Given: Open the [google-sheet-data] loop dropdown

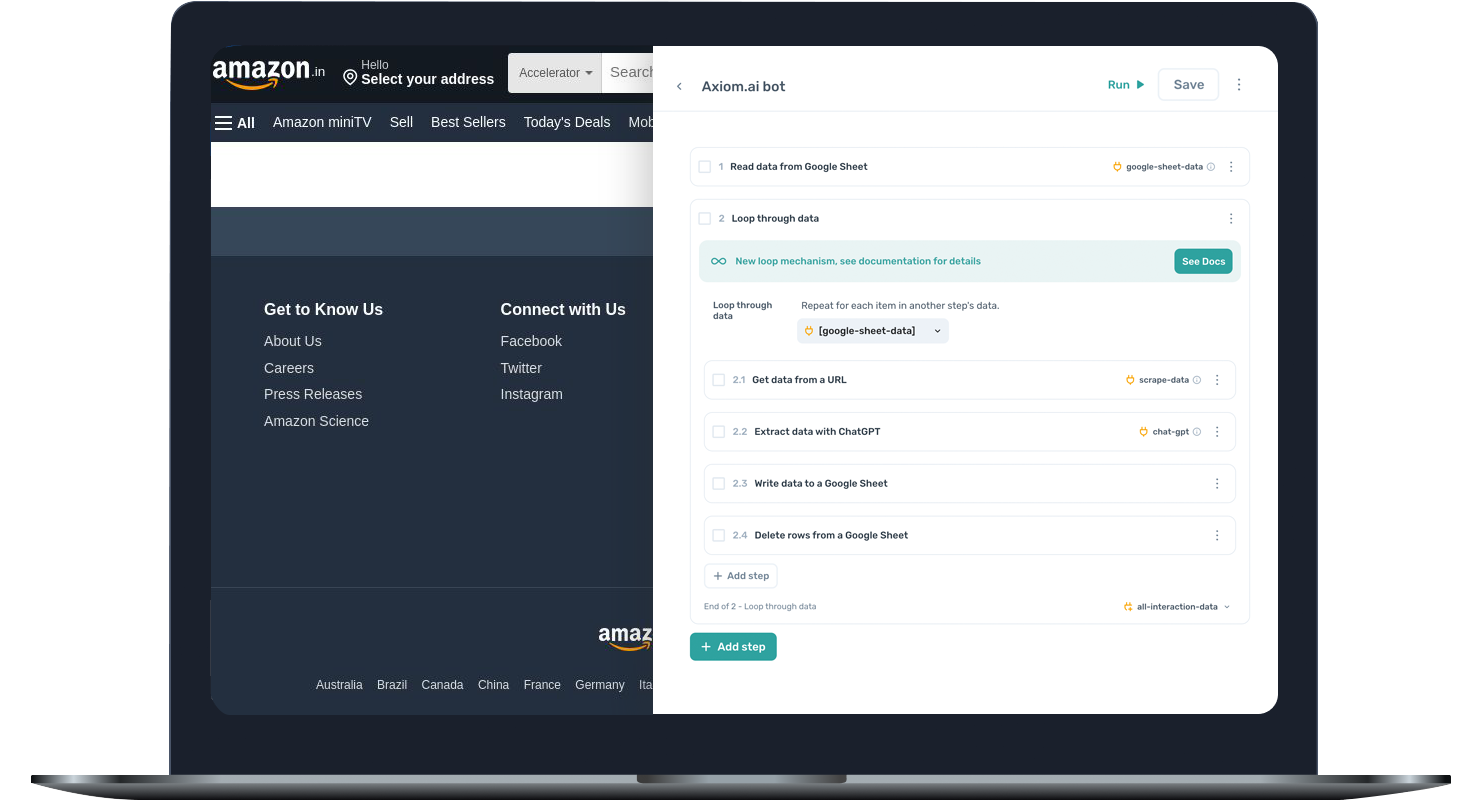Looking at the screenshot, I should [872, 331].
